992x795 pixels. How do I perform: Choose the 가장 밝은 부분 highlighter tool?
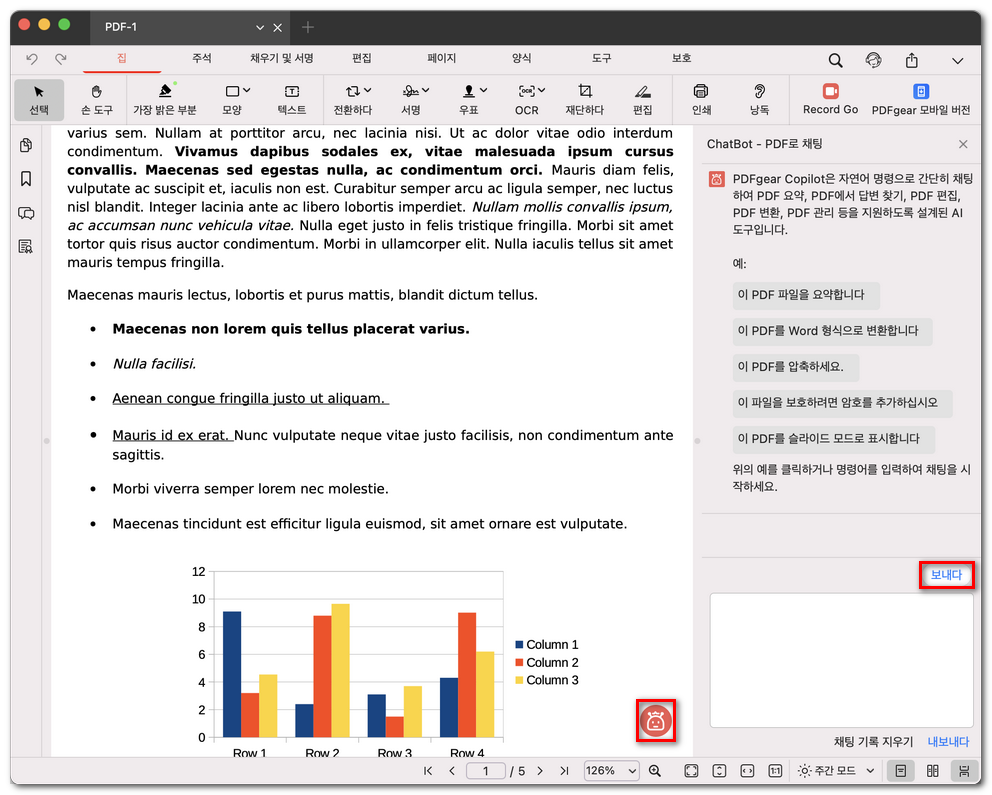click(164, 99)
